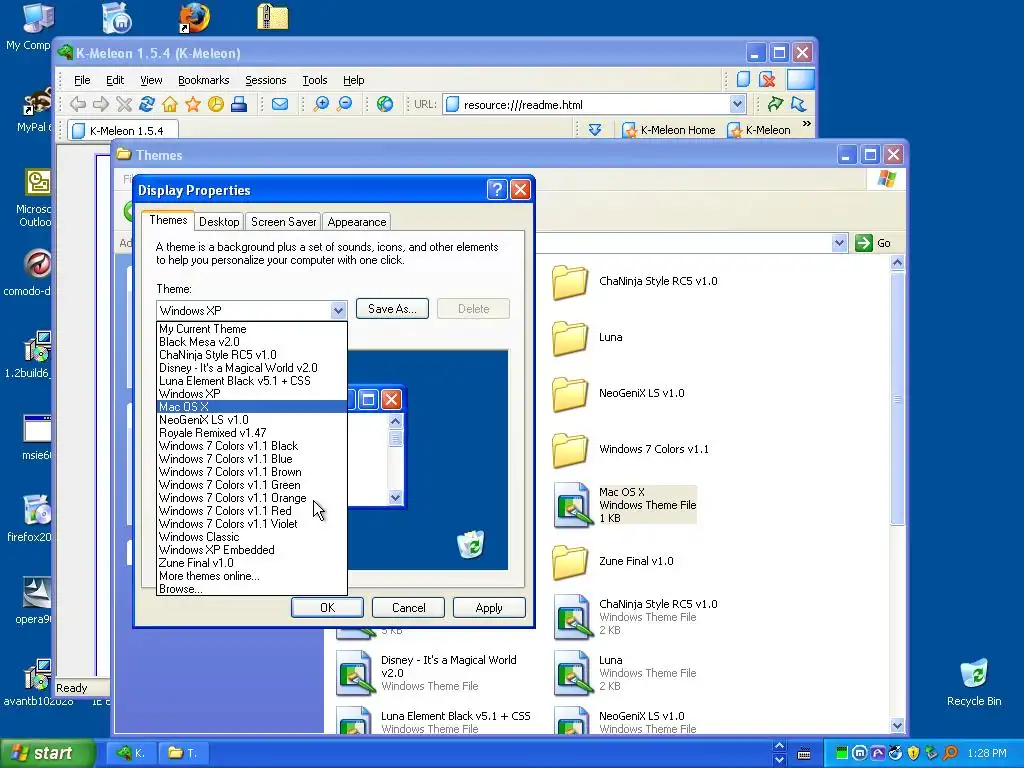Click the search cursor icon in K-Meleon
Screen dimensions: 1024x768
pos(798,104)
